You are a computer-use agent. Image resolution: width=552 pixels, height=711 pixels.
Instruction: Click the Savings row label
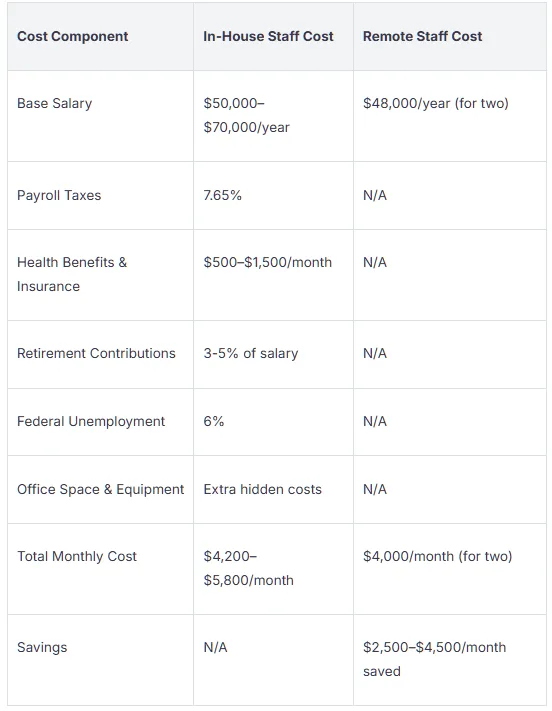(42, 647)
